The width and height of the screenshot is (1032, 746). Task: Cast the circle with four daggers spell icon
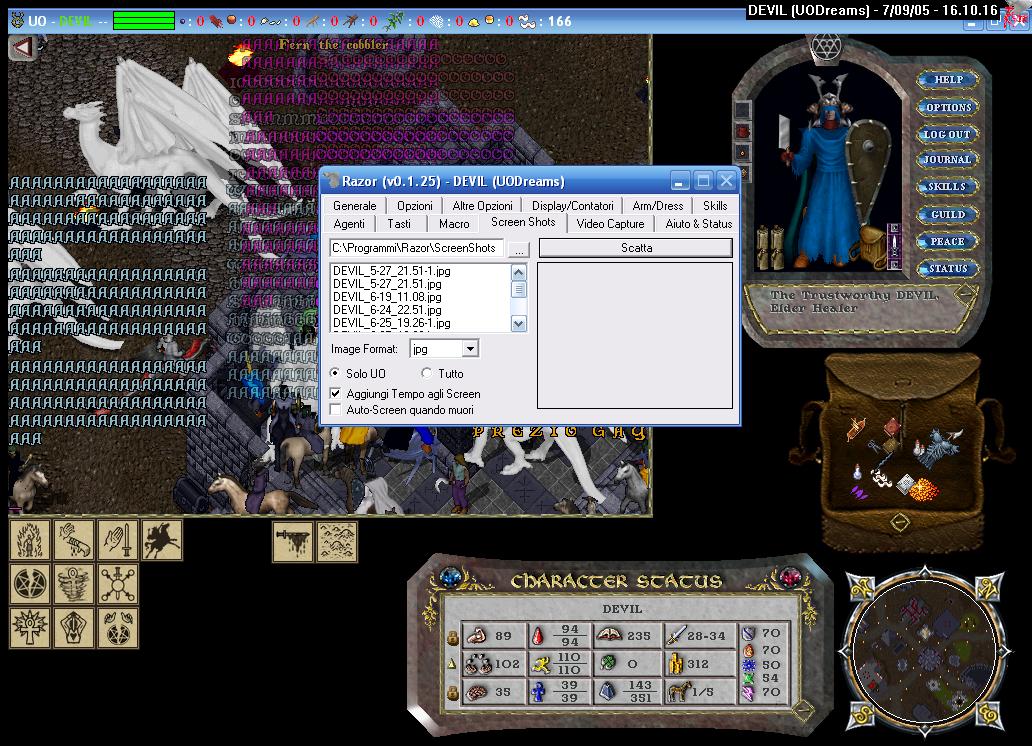click(x=118, y=583)
